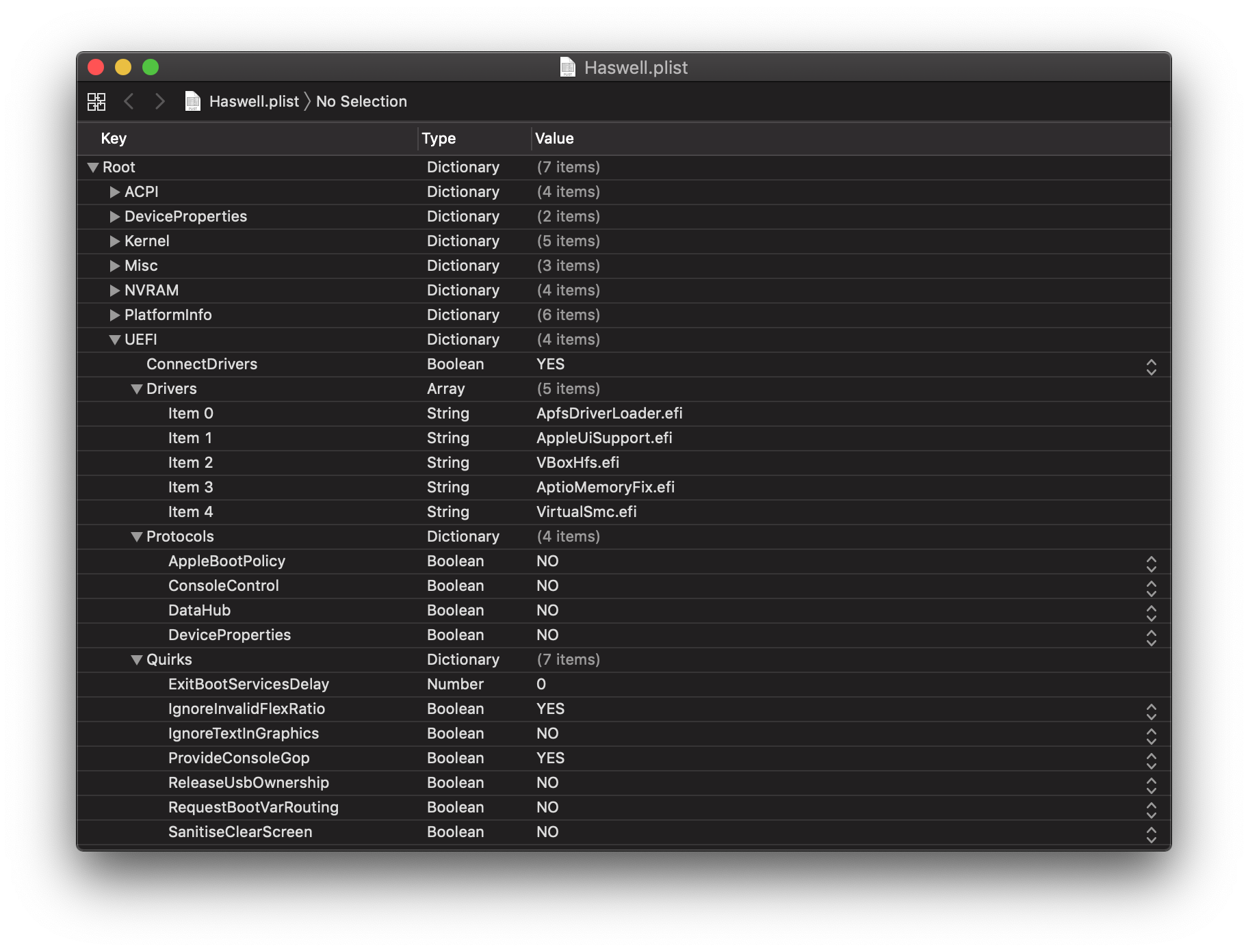Select the ExitBootServicesDelay key
This screenshot has width=1248, height=952.
248,685
